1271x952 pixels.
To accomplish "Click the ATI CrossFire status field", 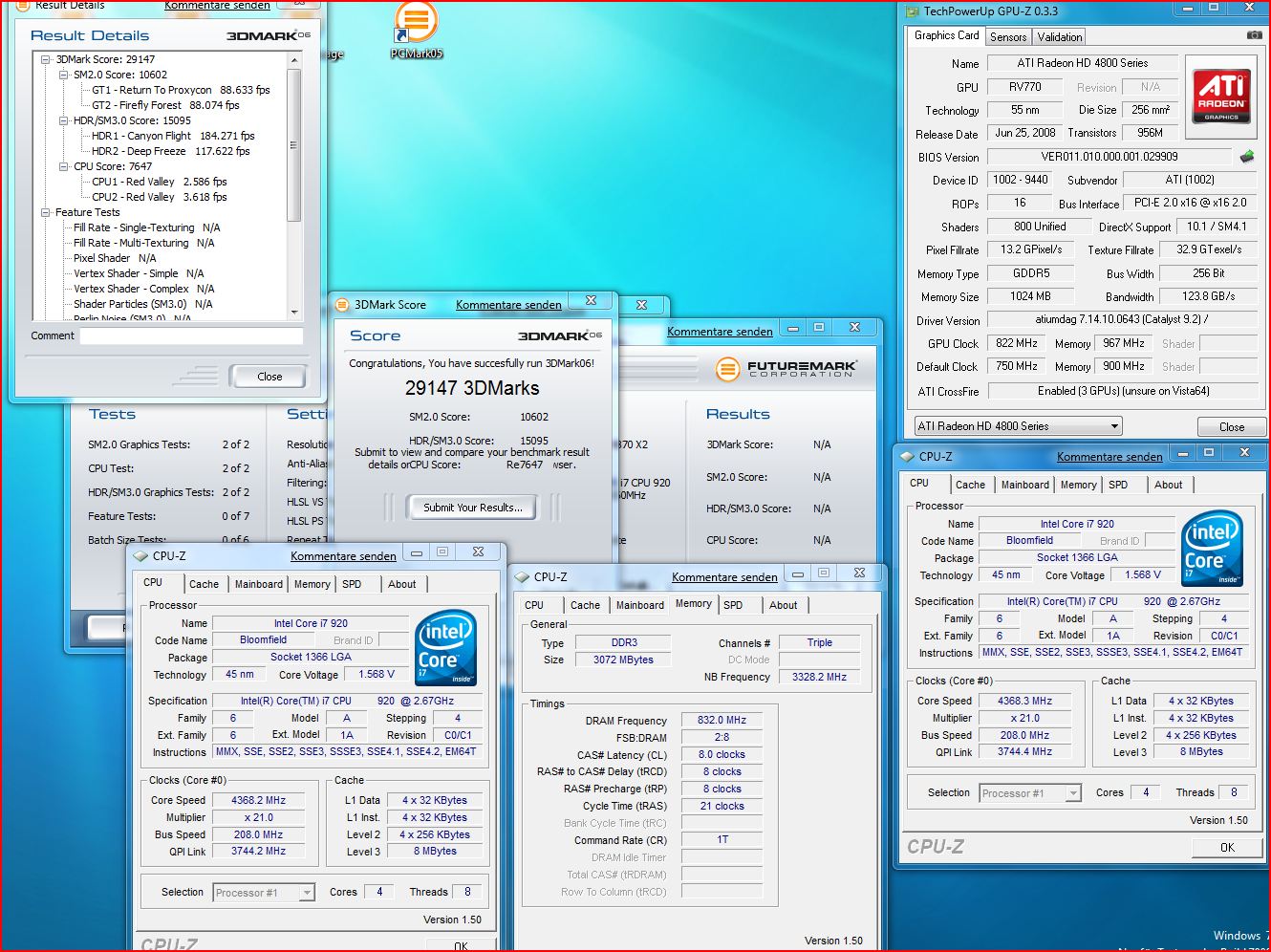I will tap(1123, 391).
